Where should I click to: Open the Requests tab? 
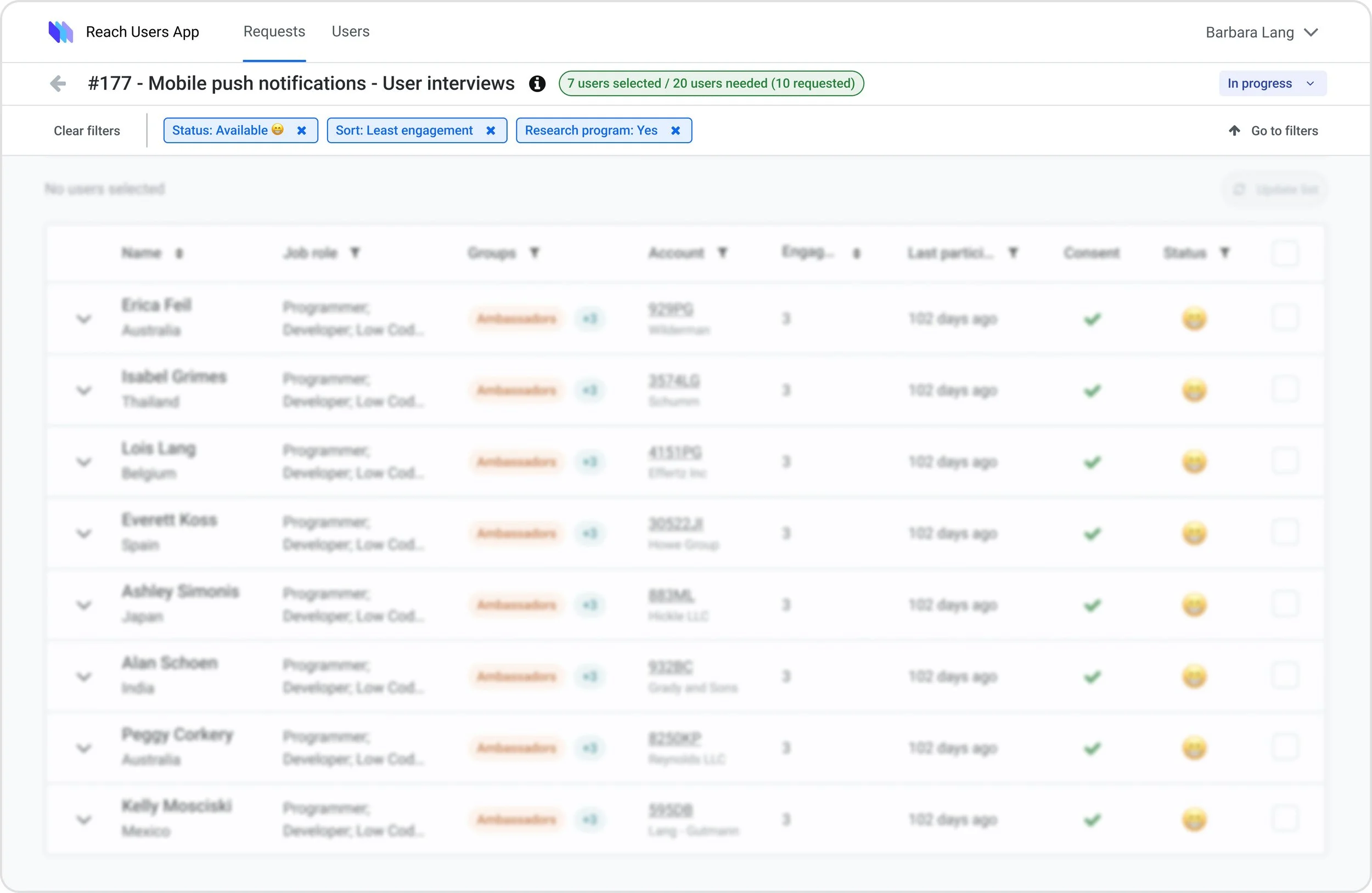coord(274,31)
